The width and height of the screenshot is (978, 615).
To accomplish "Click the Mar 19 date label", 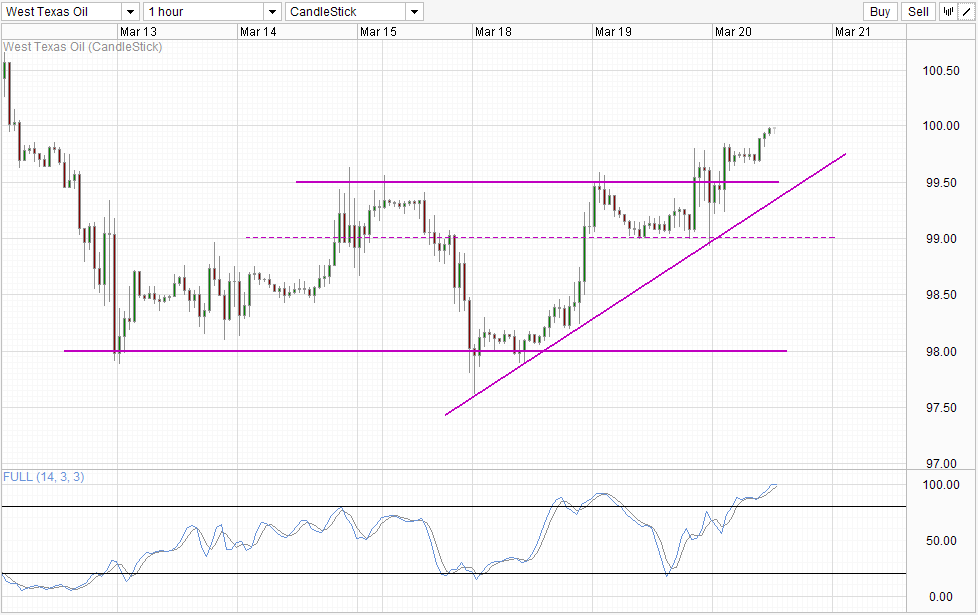I will (613, 32).
